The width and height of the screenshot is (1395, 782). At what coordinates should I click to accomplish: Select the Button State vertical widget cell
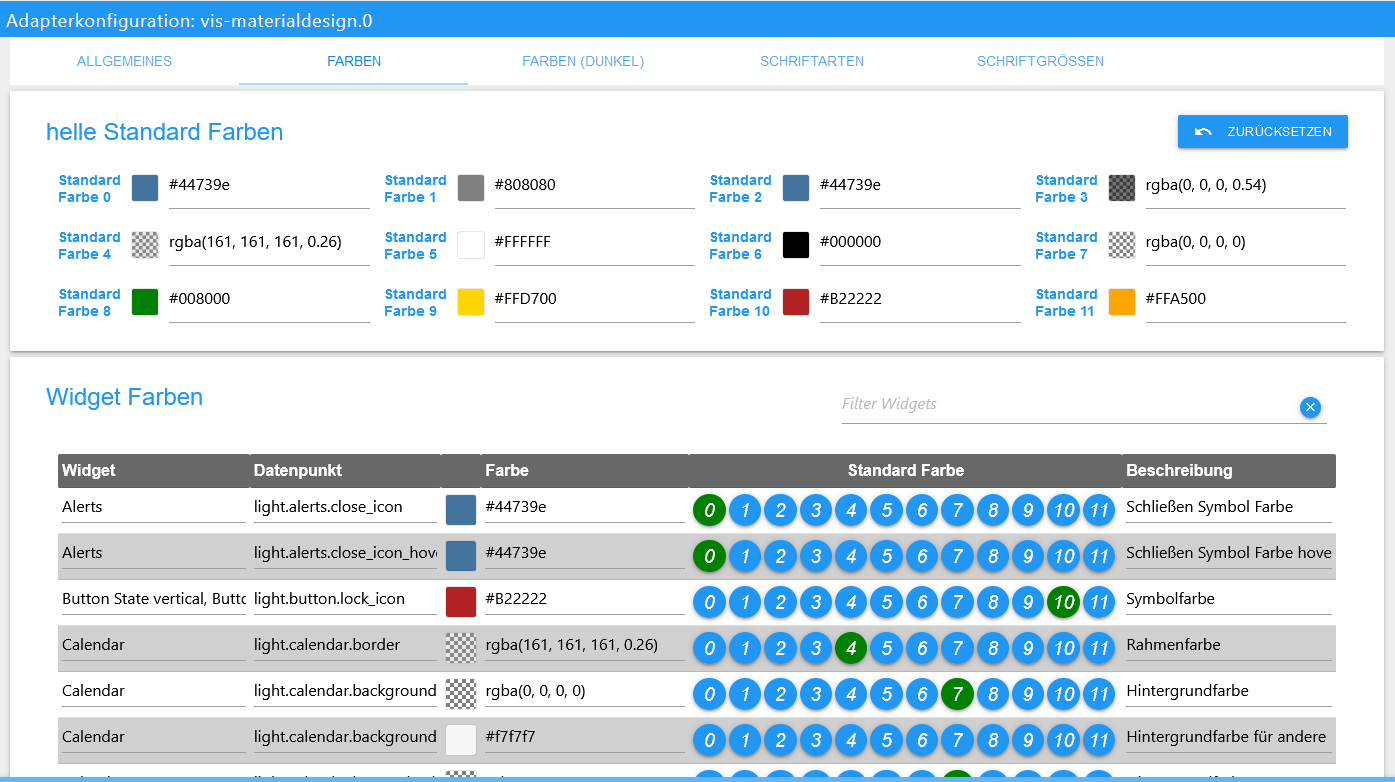[x=154, y=600]
